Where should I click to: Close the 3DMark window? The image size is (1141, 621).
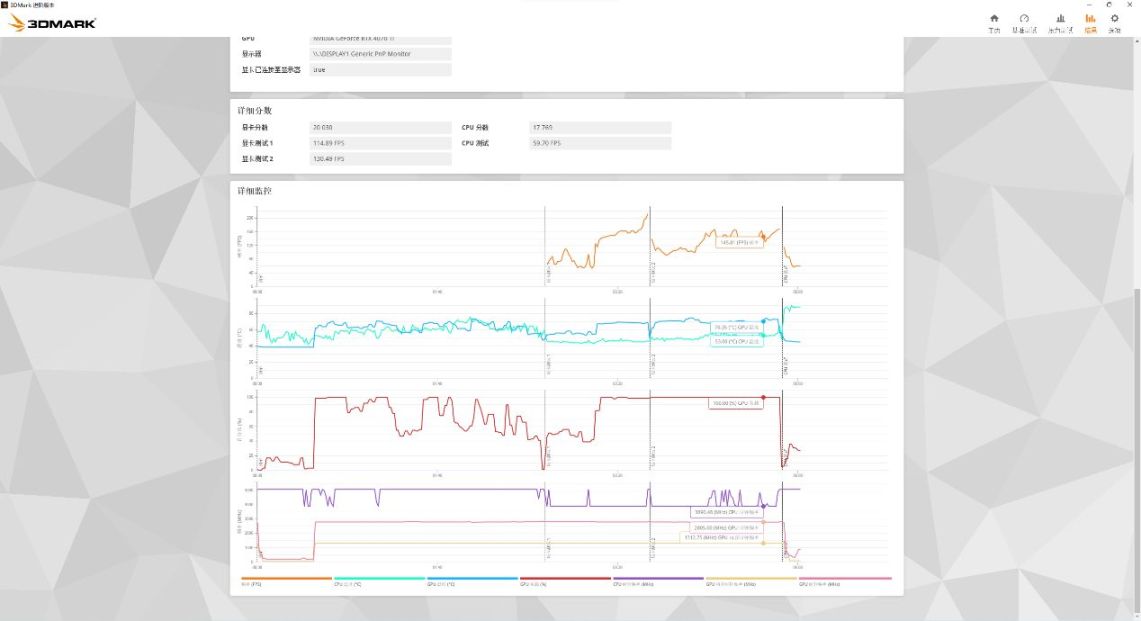[x=1130, y=4]
